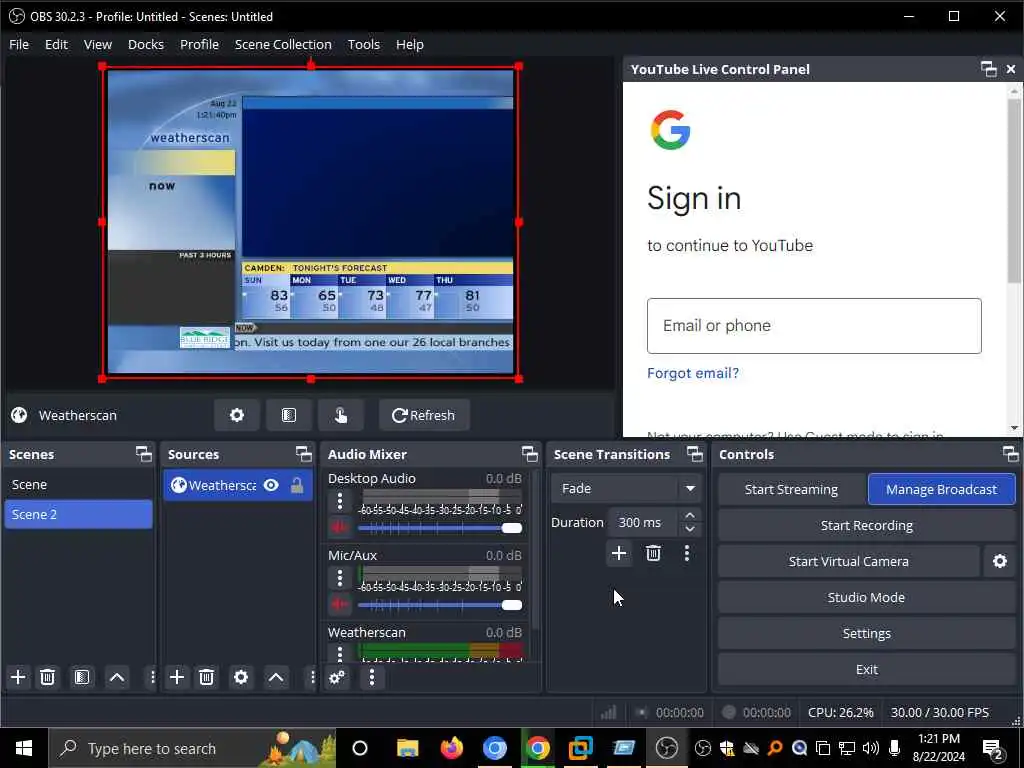Screen dimensions: 1024x768
Task: Undock YouTube Live Control Panel
Action: click(x=989, y=69)
